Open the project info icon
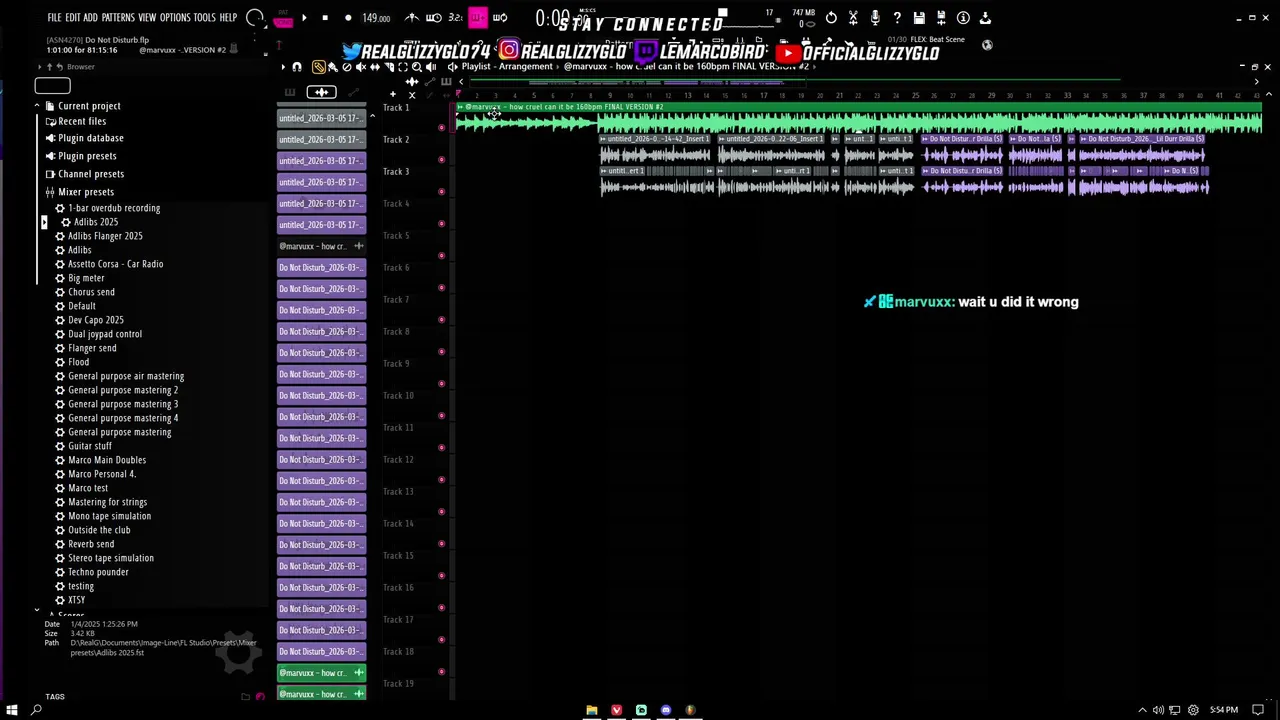The image size is (1280, 720). (963, 18)
